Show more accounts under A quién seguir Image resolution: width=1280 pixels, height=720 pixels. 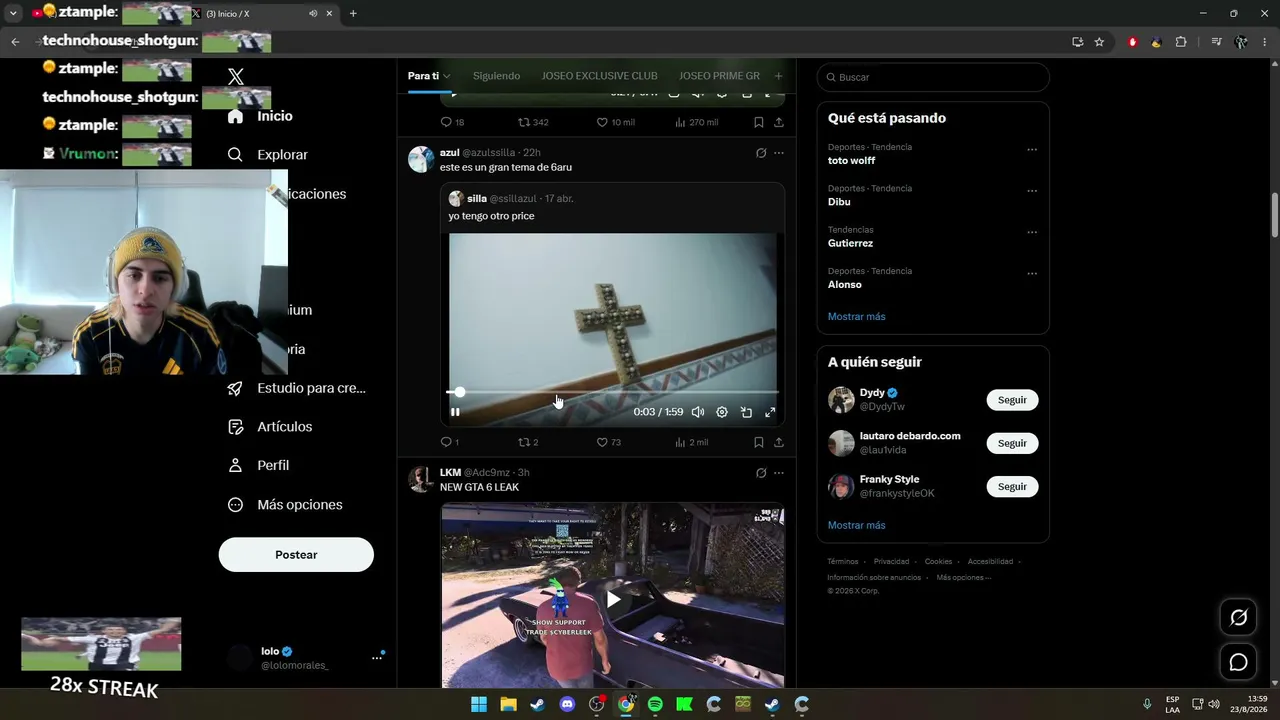856,526
